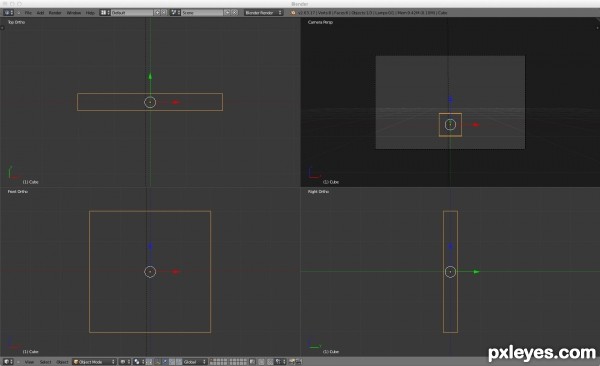The image size is (600, 366).
Task: Toggle the 3D manipulator widget
Action: (157, 362)
